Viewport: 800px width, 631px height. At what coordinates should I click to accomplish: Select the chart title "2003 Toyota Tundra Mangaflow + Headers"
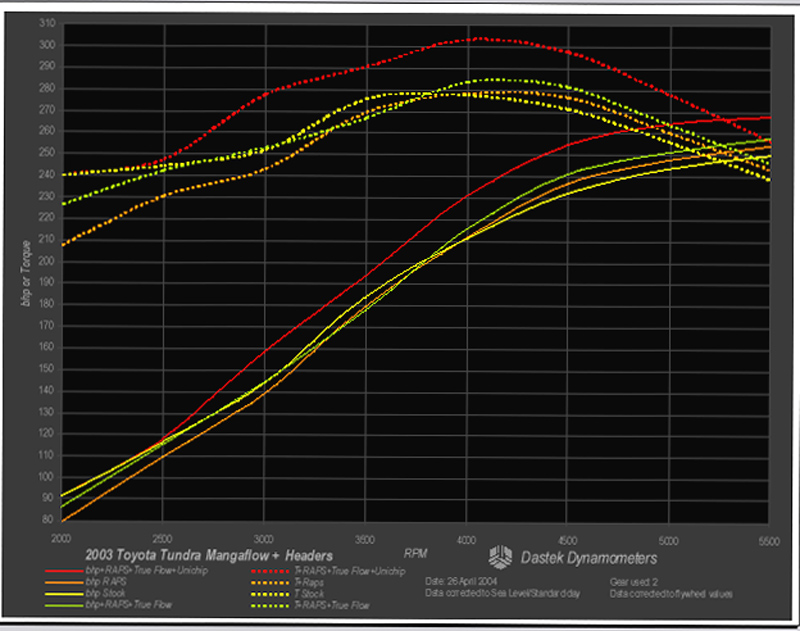point(209,556)
